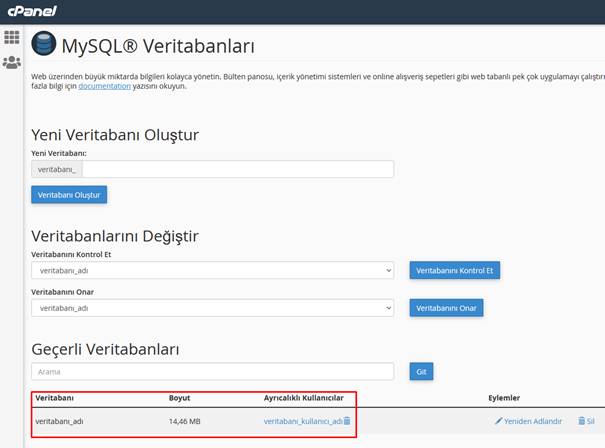Screen dimensions: 605x448
Task: Select the veritabanı_adı table cell
Action: coord(59,421)
